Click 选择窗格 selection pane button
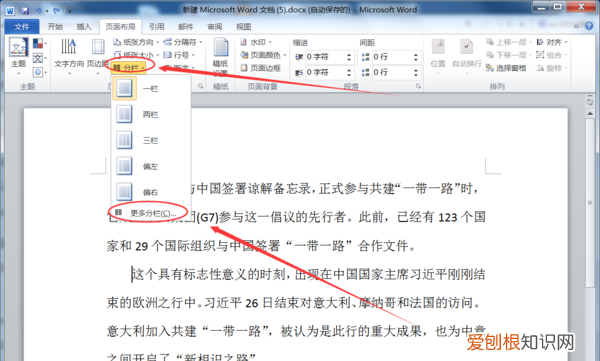Screen dimensions: 600x361 (506, 68)
